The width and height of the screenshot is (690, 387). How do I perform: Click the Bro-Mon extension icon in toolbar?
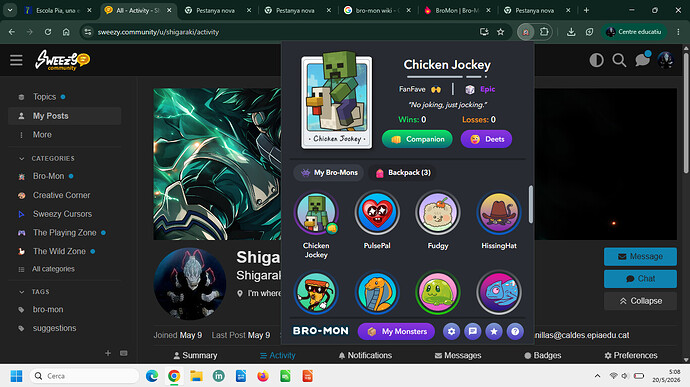point(525,32)
